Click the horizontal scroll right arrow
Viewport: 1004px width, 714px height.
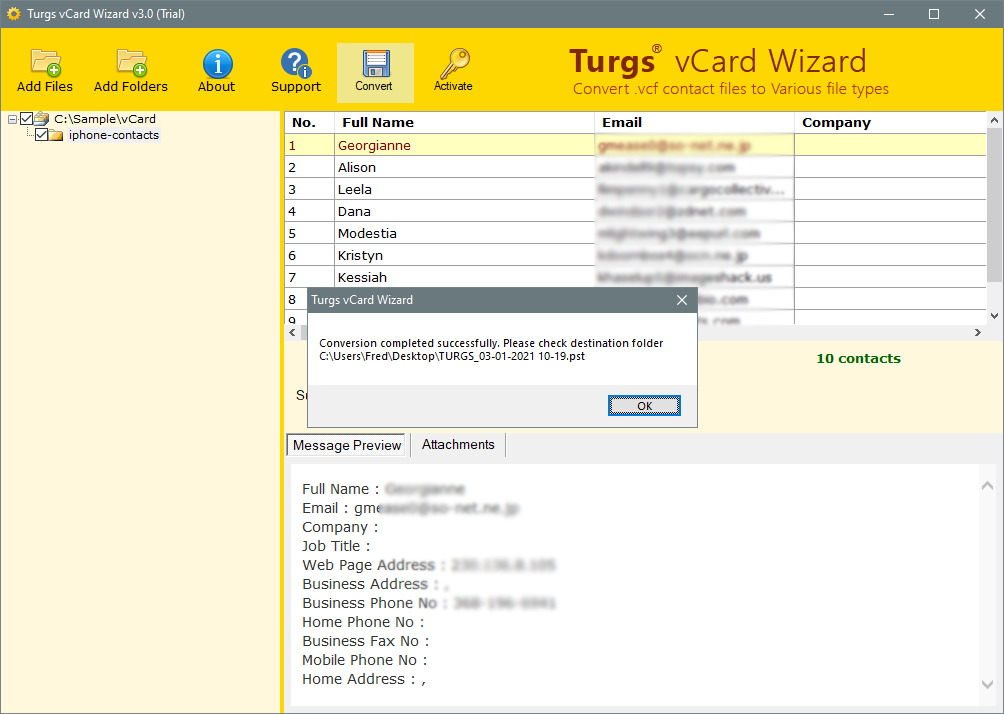978,332
